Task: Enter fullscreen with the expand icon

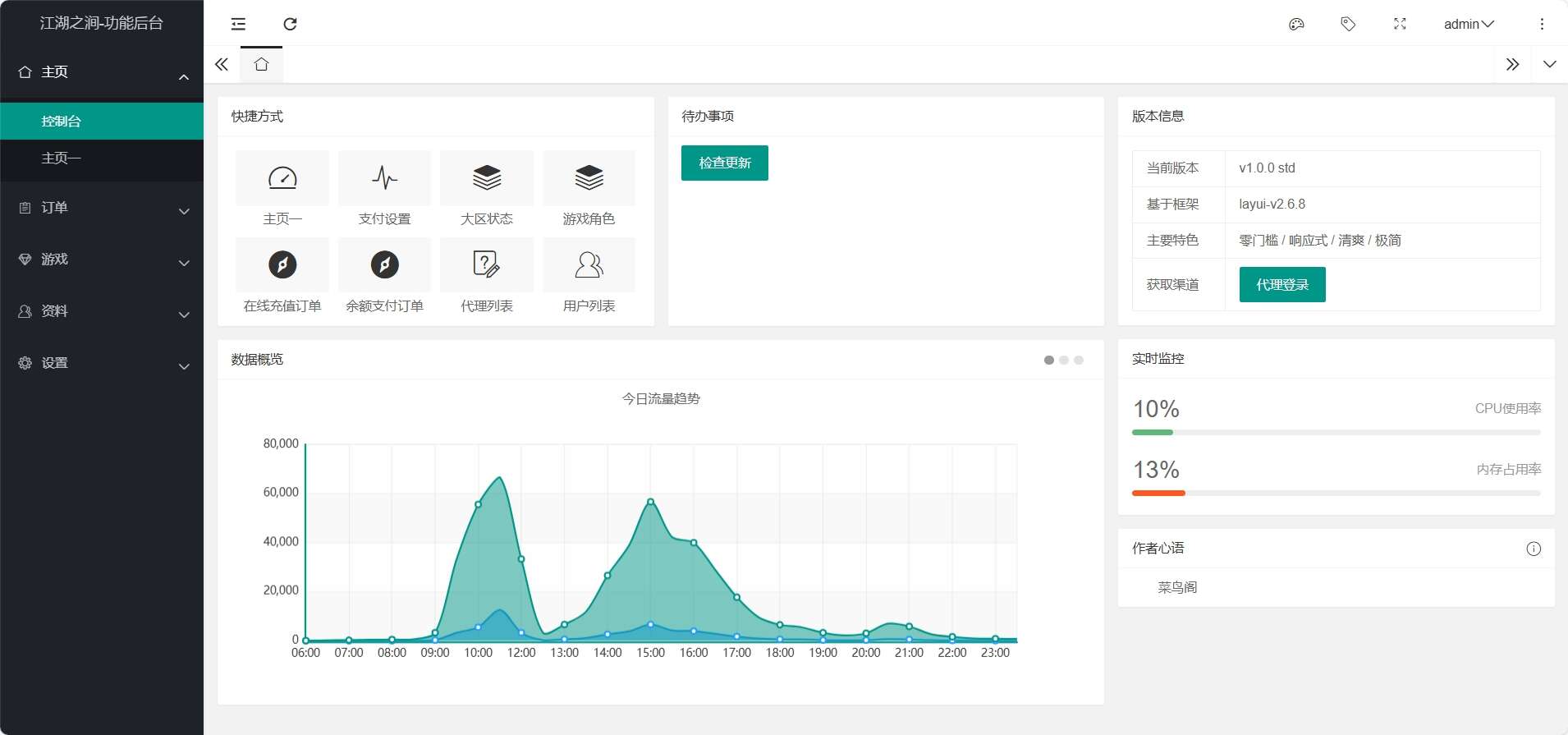Action: point(1400,24)
